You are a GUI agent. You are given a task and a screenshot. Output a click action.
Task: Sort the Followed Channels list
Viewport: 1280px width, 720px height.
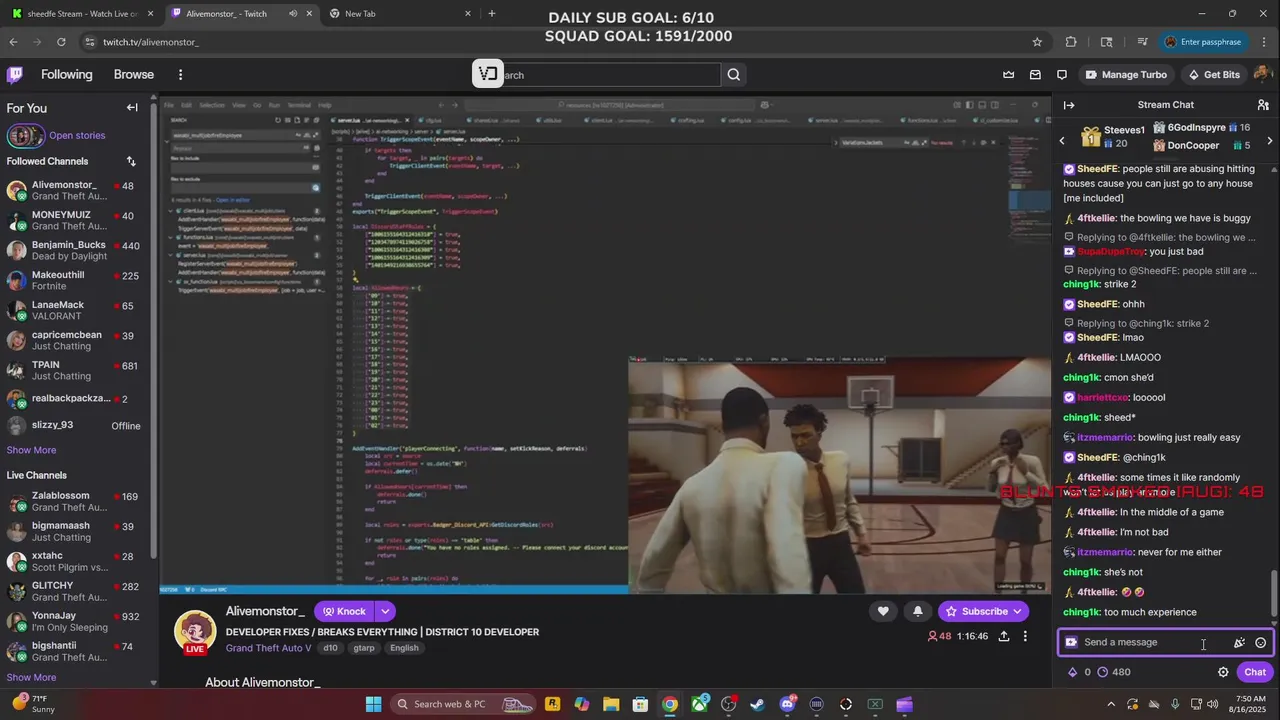(x=131, y=161)
